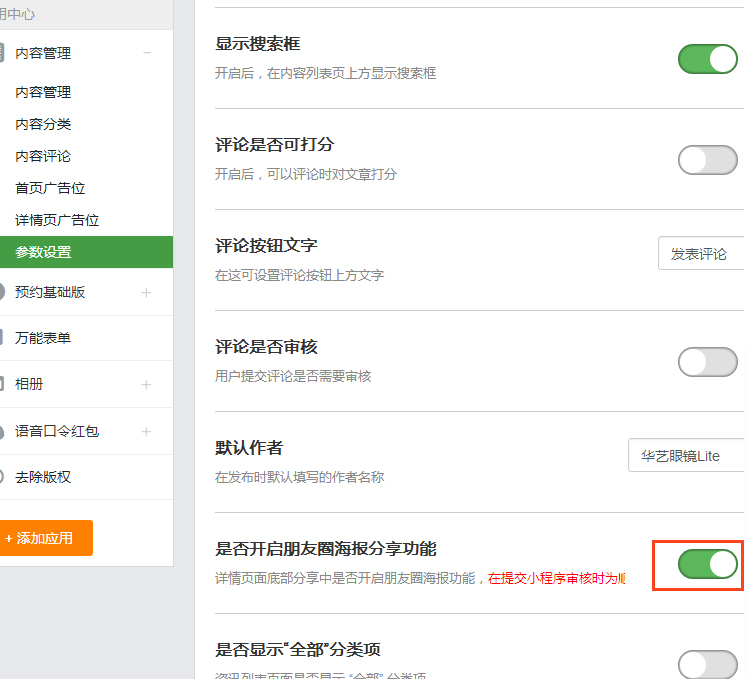Enable the 是否显示"全部"分类项 switch
The image size is (750, 679).
pos(707,664)
